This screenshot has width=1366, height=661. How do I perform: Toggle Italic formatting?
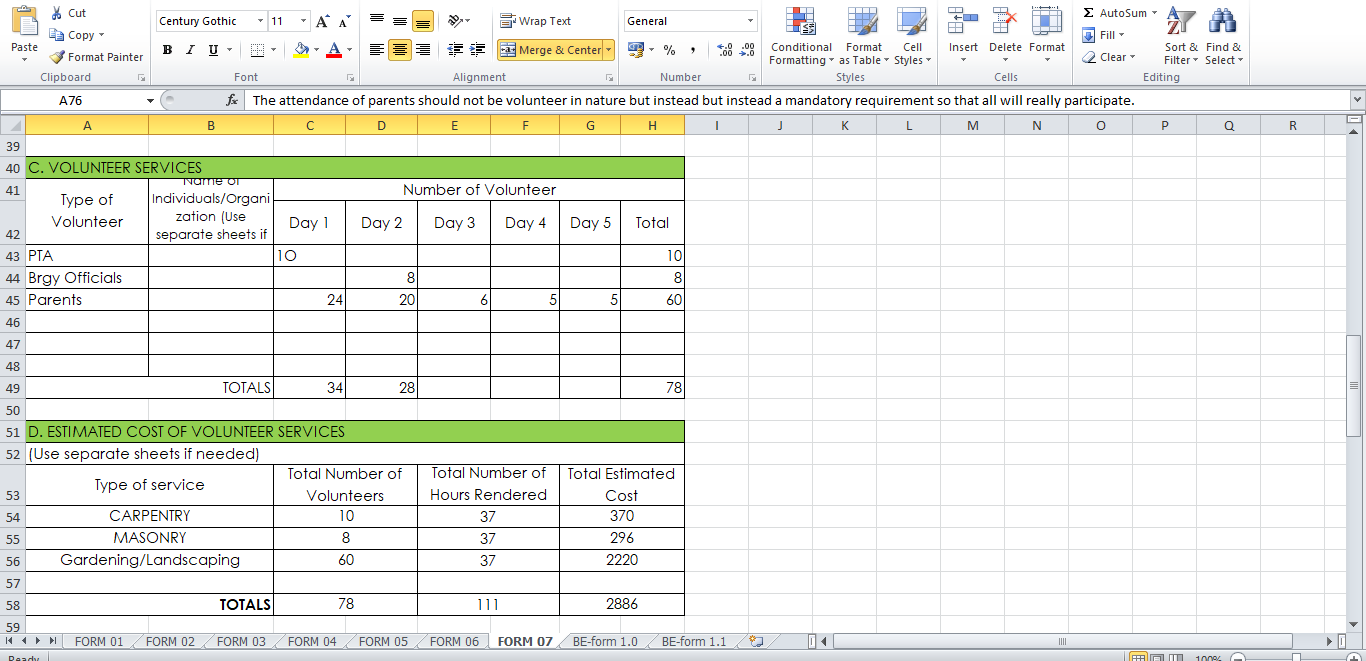coord(190,50)
